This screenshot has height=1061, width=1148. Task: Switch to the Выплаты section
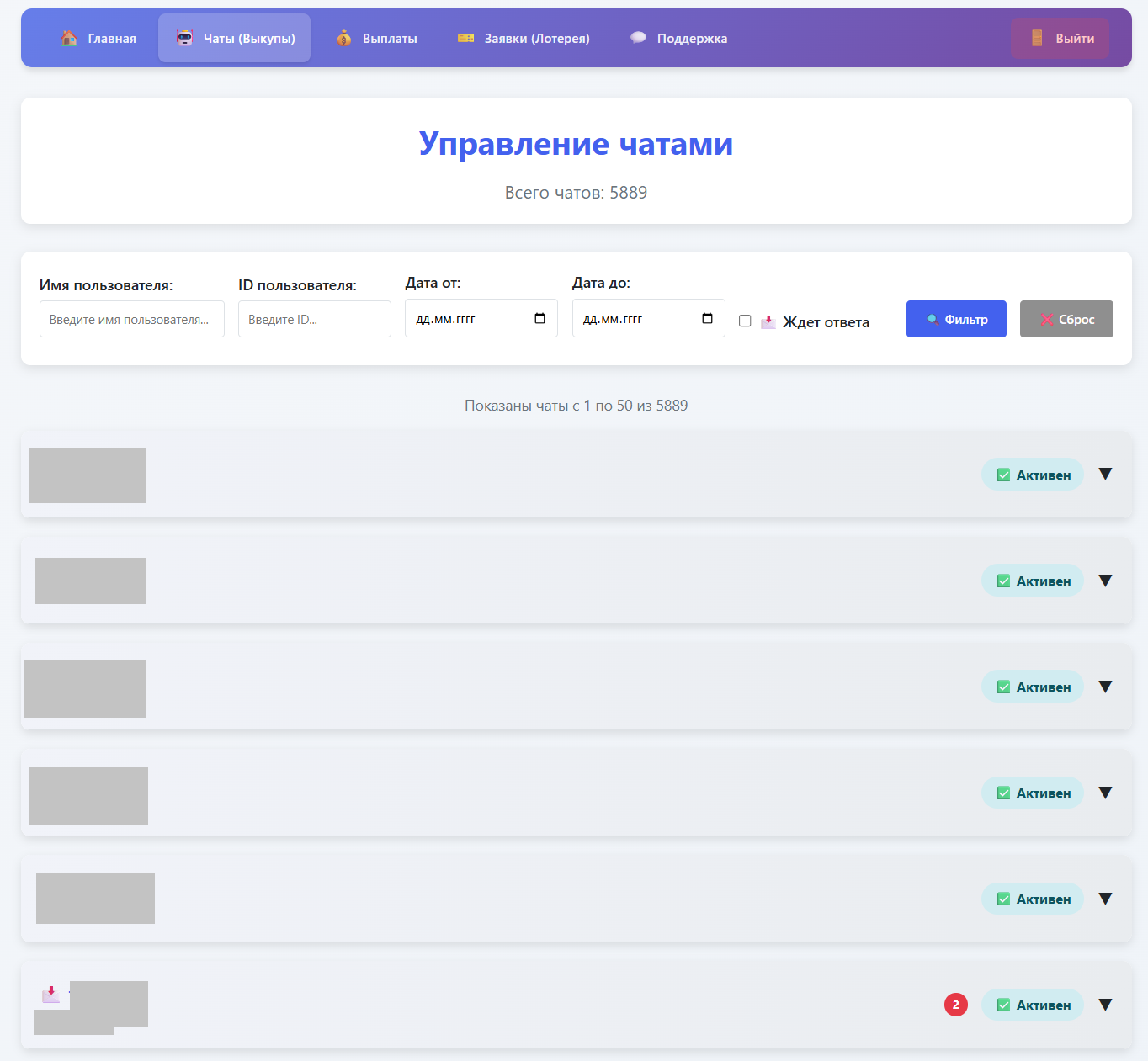point(376,38)
